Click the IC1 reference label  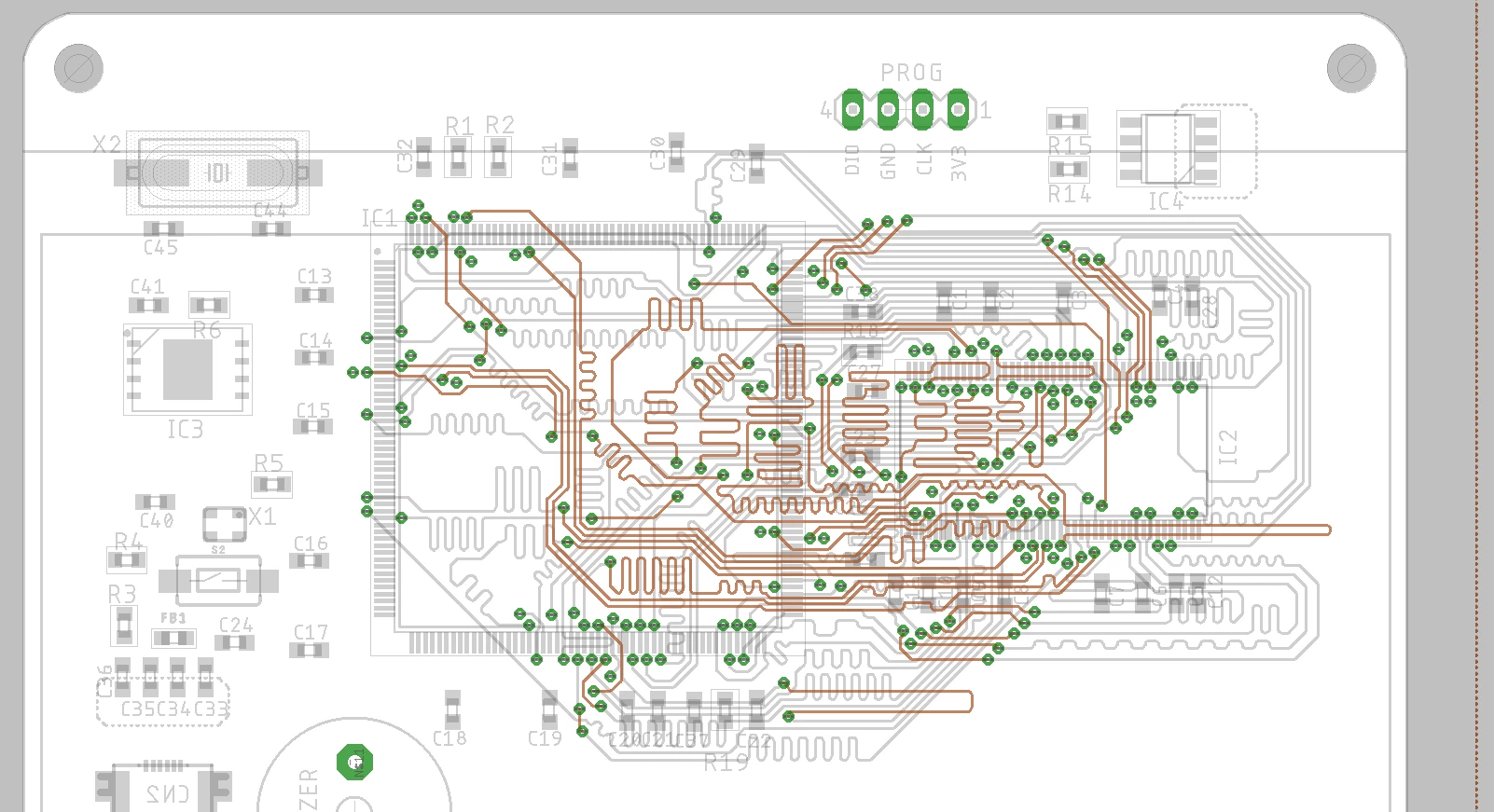[x=380, y=219]
